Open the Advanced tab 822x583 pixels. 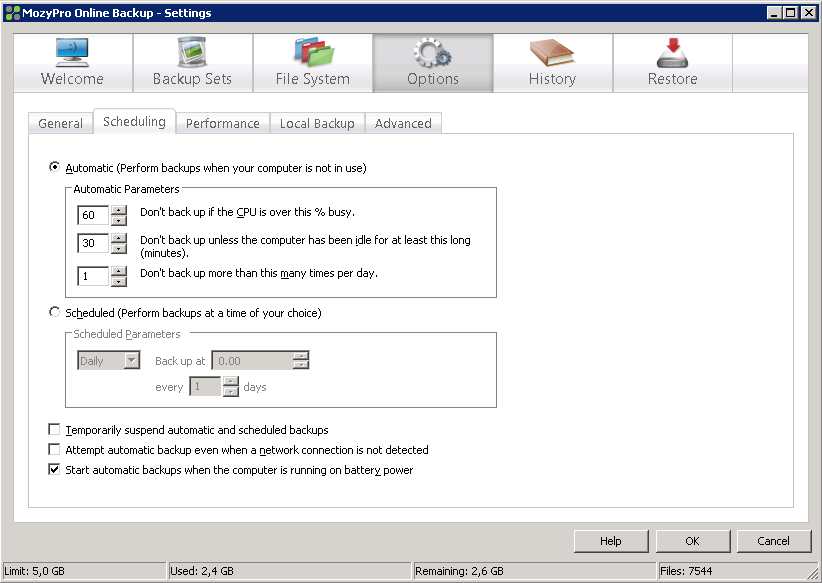click(403, 123)
